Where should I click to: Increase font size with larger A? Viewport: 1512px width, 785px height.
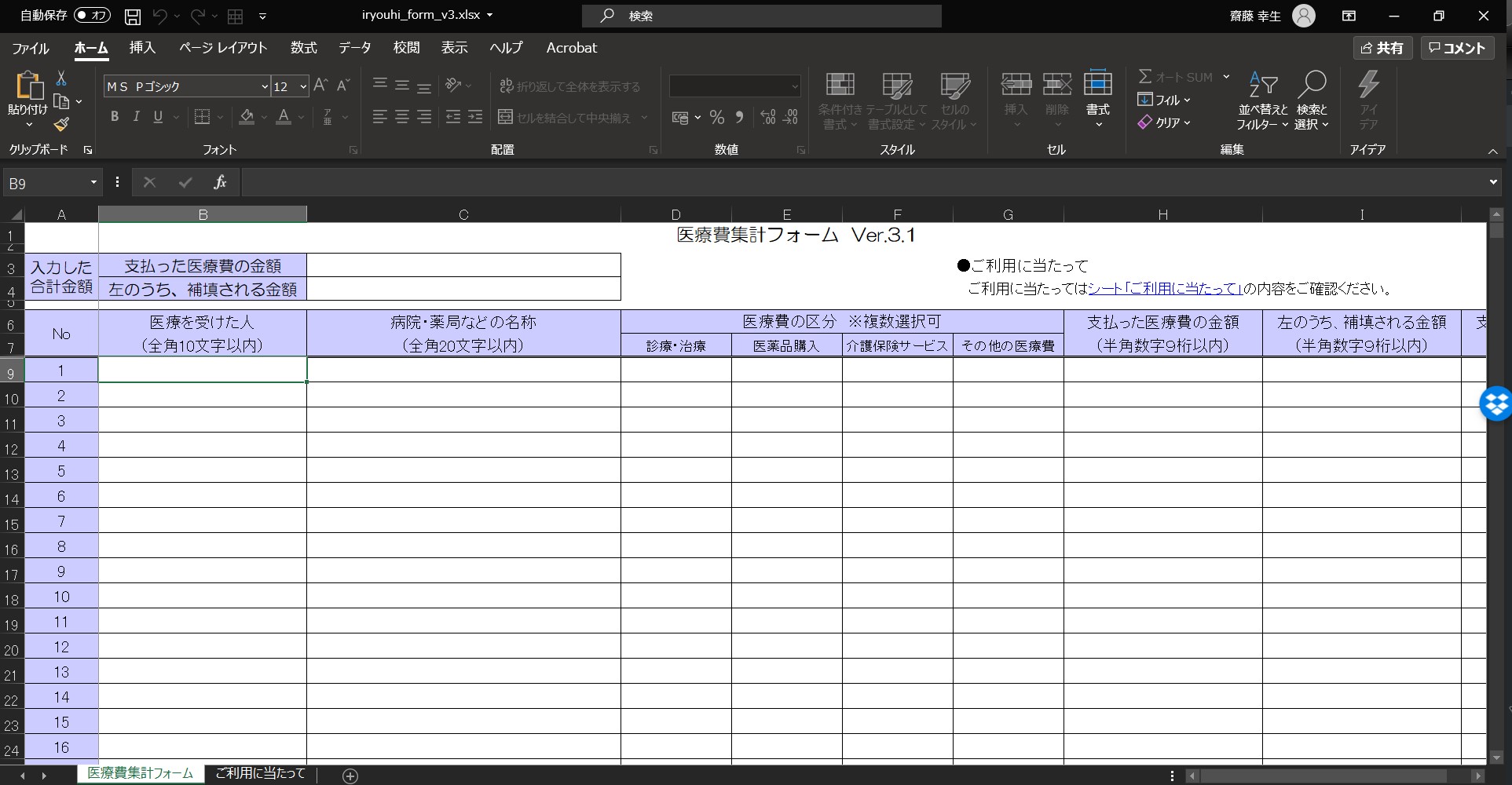click(x=320, y=86)
